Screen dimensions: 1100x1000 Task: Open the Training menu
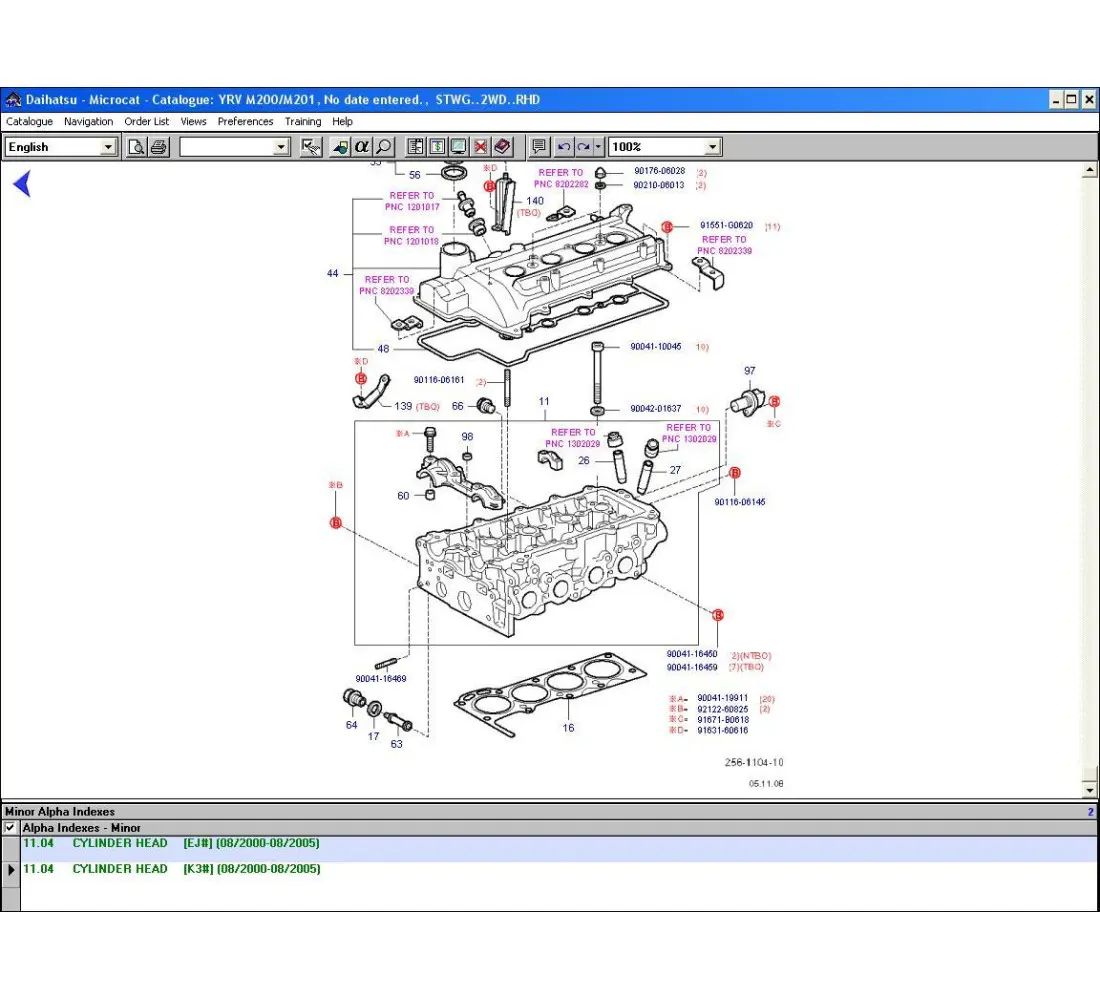(303, 121)
